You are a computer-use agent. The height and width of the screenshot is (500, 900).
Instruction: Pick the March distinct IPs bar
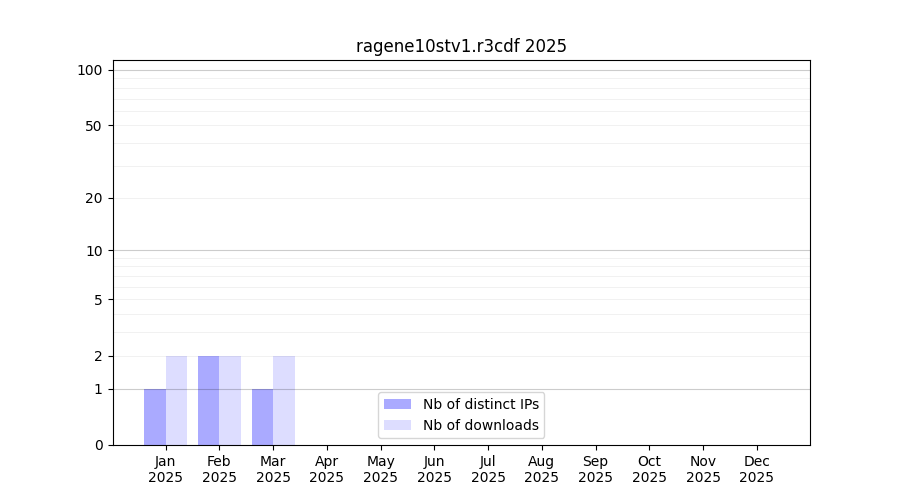(x=262, y=417)
